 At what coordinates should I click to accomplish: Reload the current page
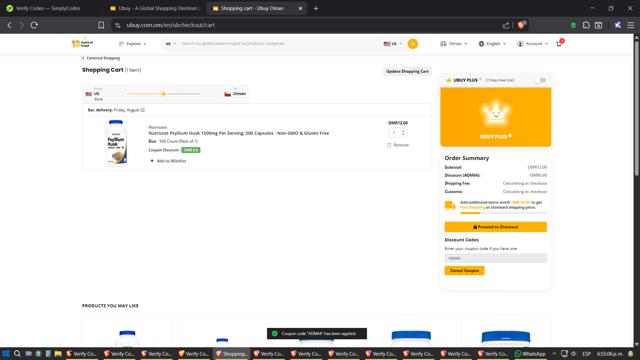pyautogui.click(x=34, y=25)
